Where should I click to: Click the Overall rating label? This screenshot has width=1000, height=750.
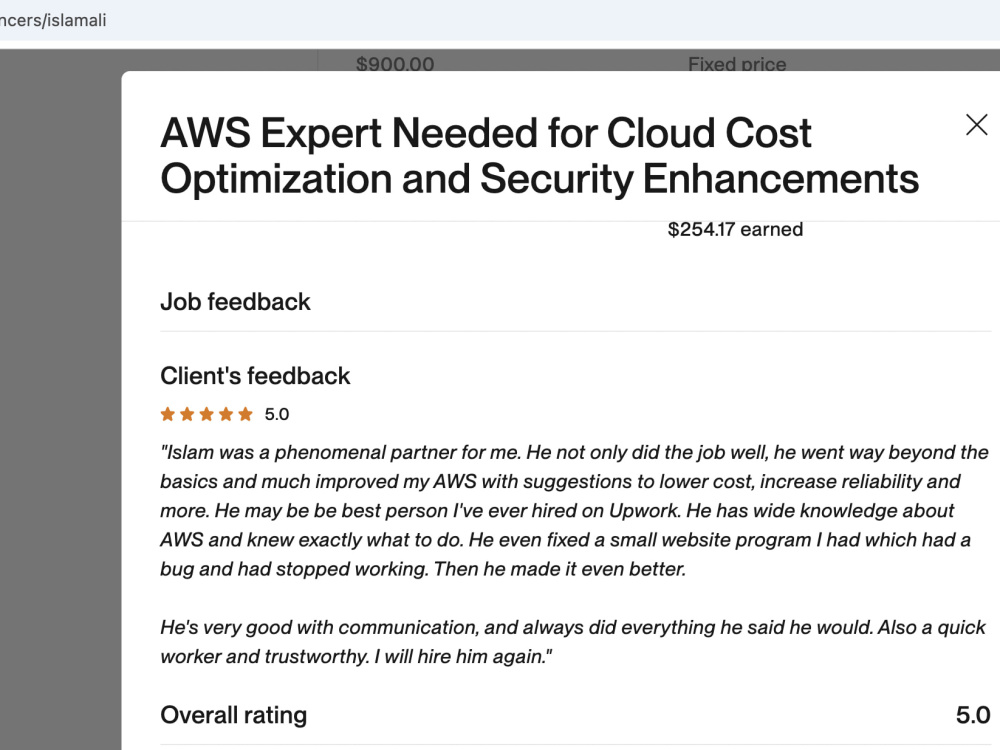(233, 715)
